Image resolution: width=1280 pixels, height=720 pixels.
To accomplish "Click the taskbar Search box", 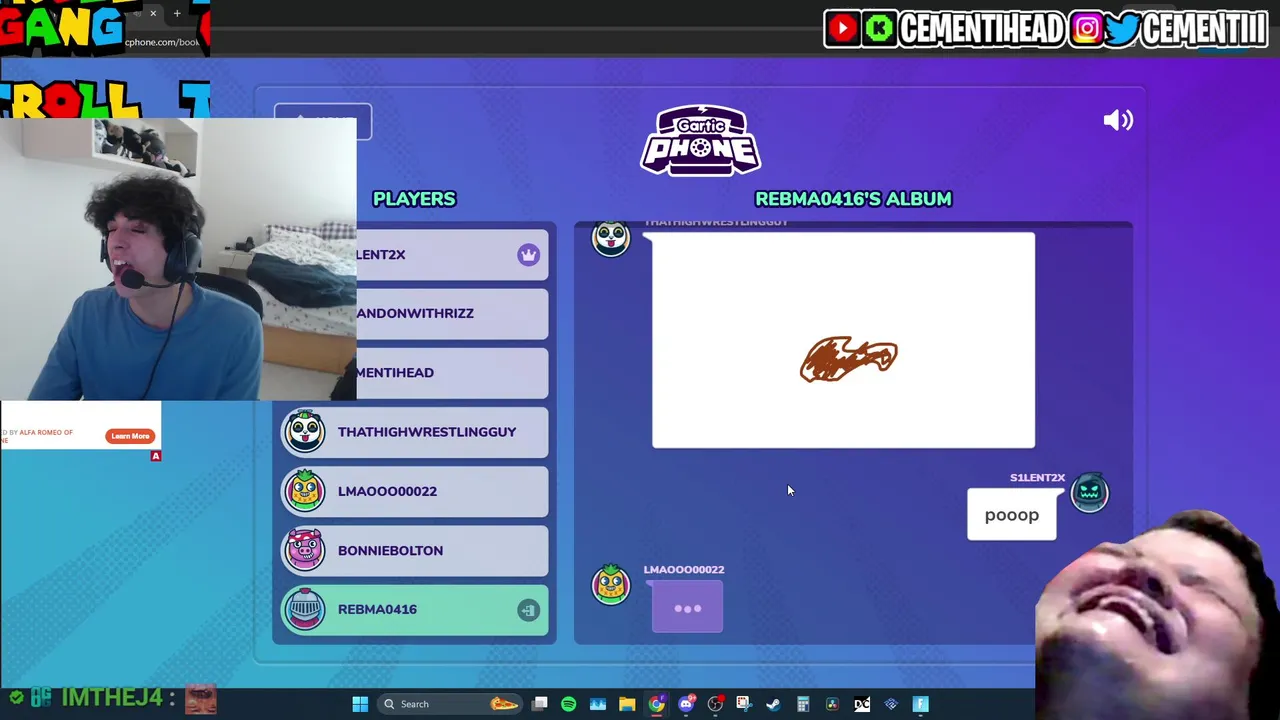I will click(448, 704).
